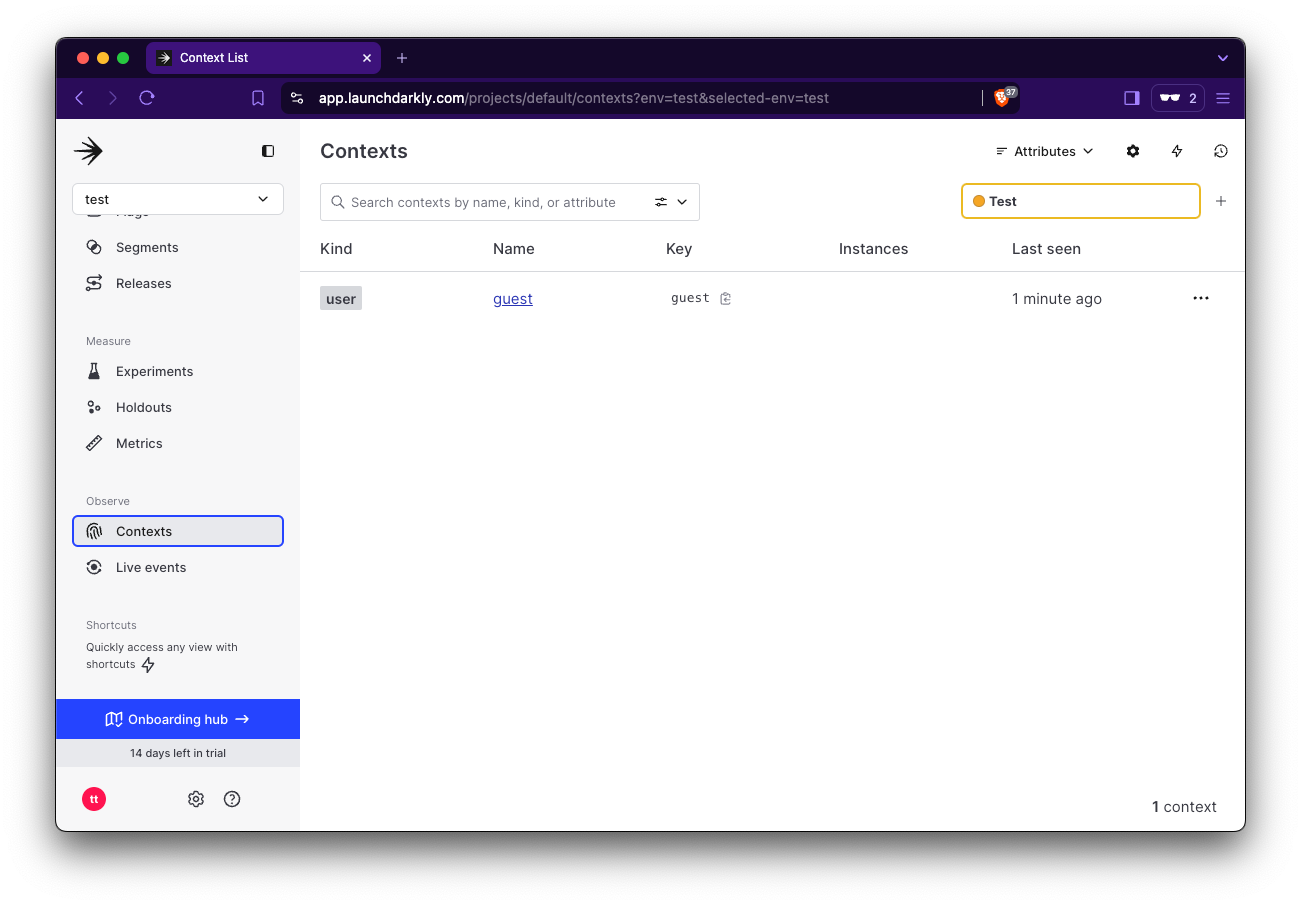Screen dimensions: 1301x905
Task: Select Metrics under Measure
Action: pyautogui.click(x=139, y=443)
